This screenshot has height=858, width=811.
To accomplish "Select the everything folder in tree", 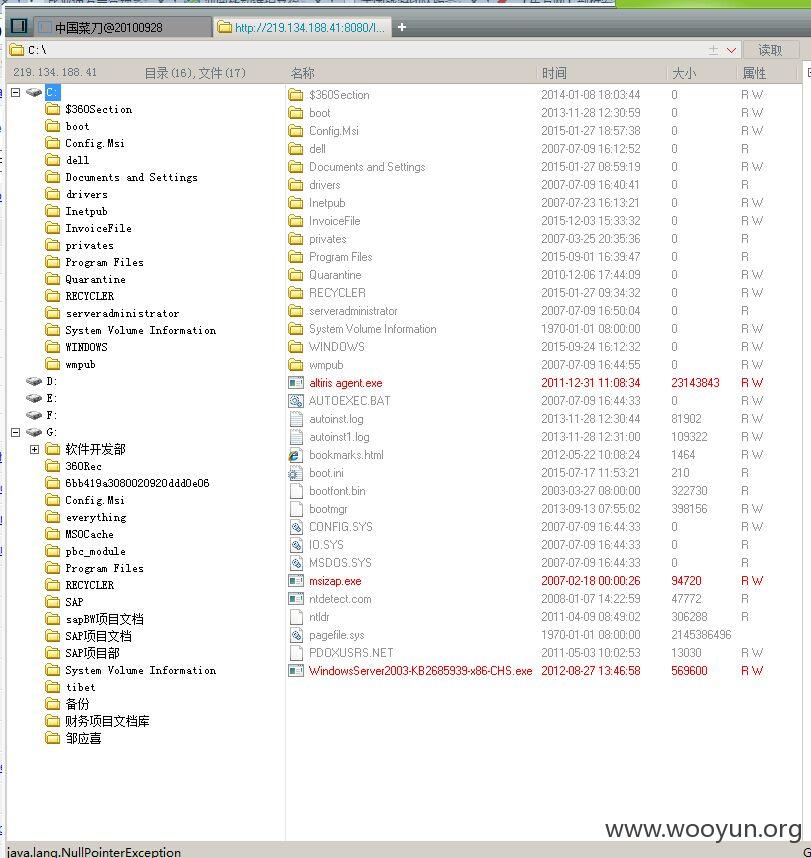I will pyautogui.click(x=96, y=517).
